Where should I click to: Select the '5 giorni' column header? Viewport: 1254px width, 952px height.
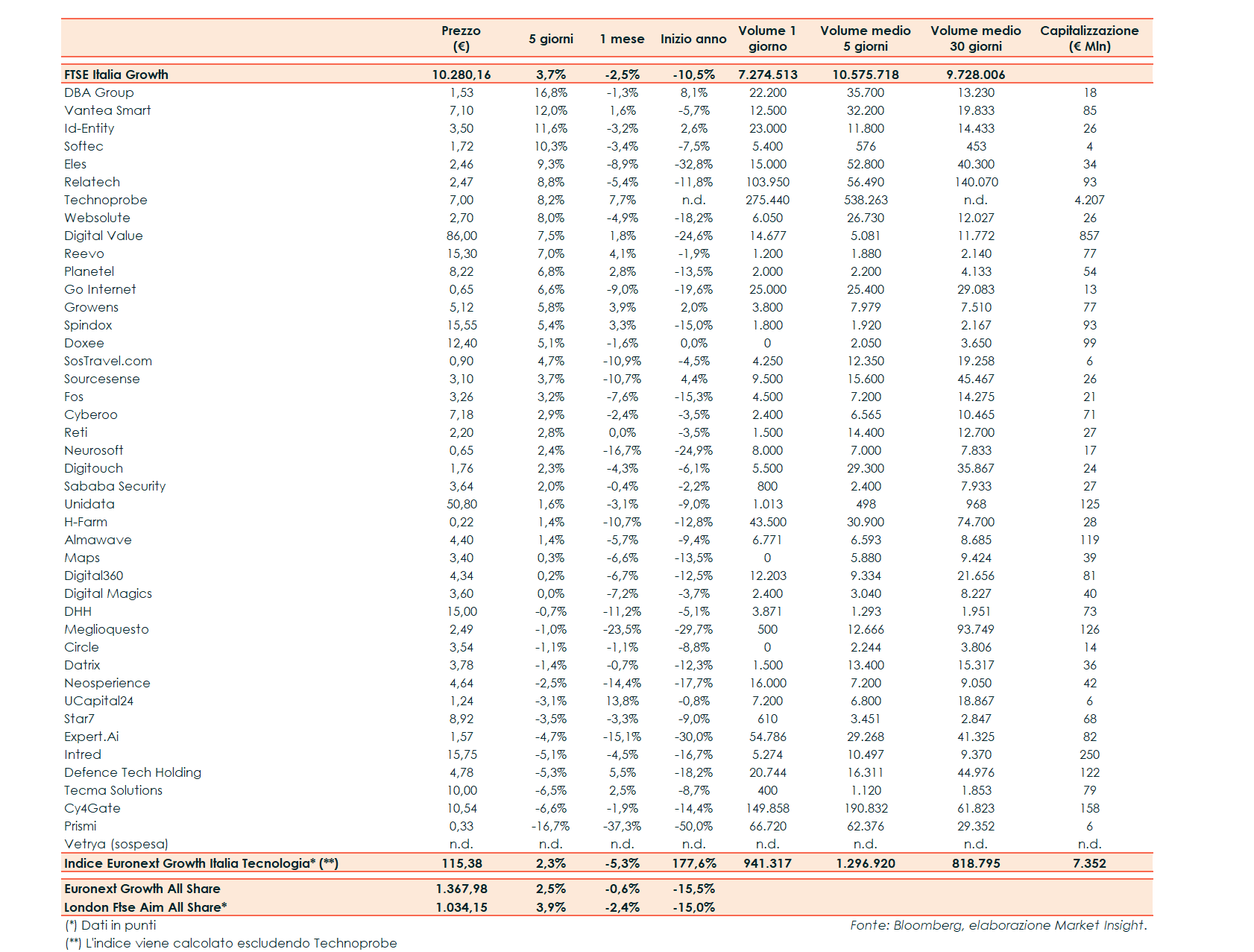pyautogui.click(x=550, y=39)
